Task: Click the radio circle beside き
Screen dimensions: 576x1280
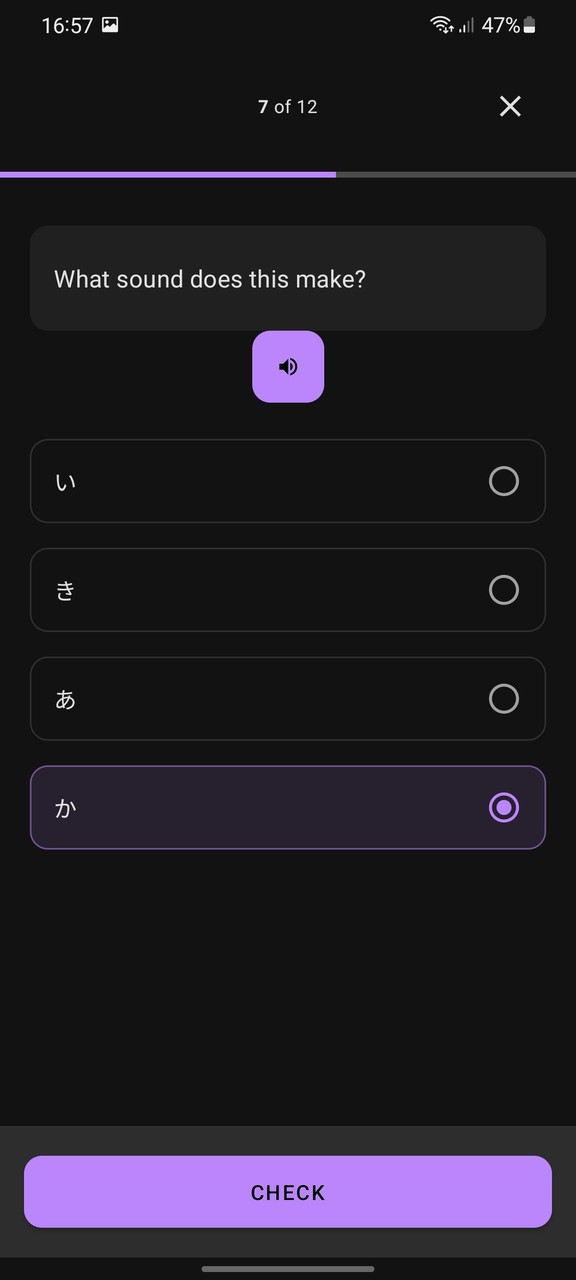Action: (504, 590)
